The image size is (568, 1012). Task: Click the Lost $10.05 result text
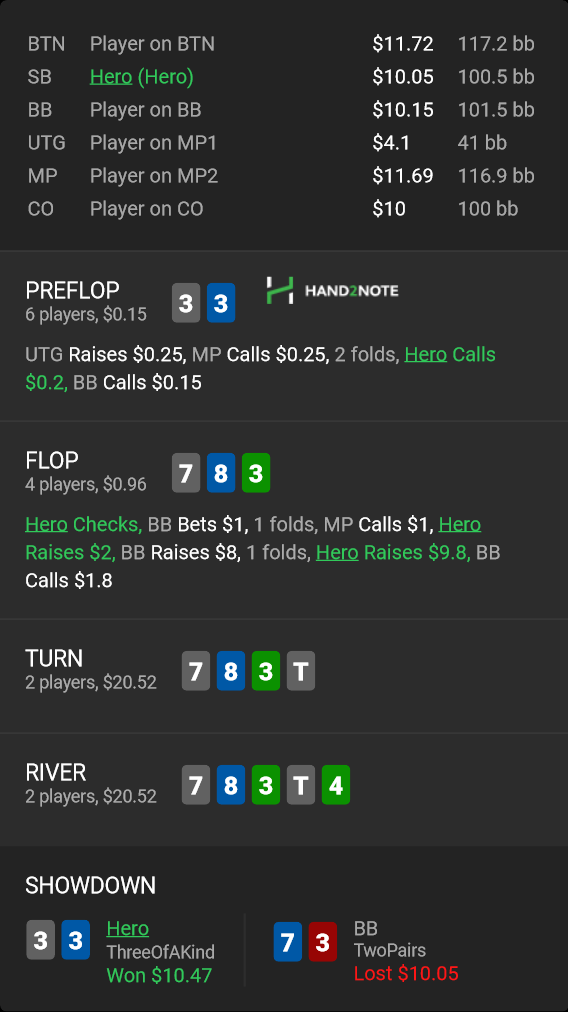click(406, 973)
